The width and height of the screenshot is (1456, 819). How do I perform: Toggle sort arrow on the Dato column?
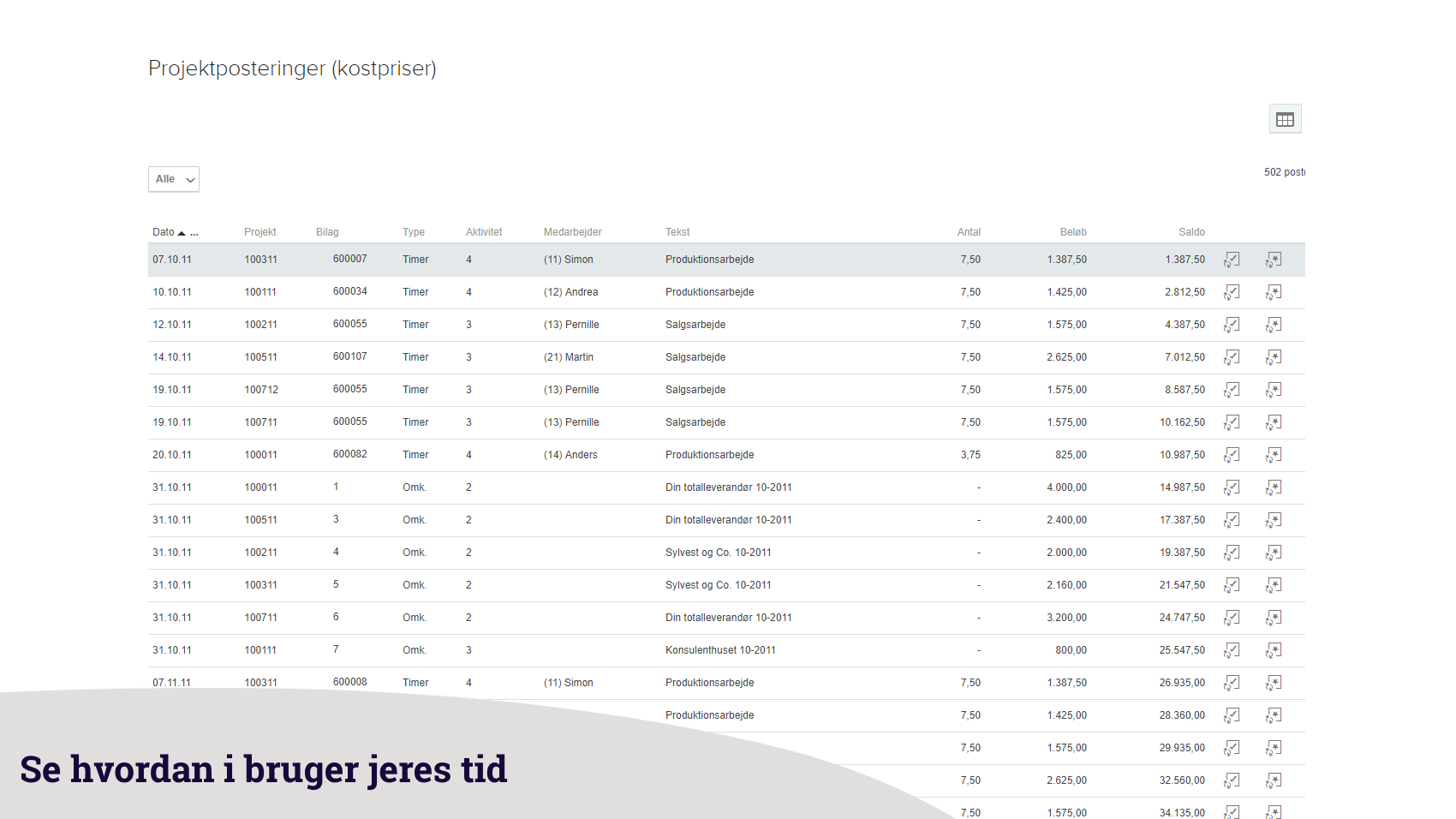click(x=182, y=233)
